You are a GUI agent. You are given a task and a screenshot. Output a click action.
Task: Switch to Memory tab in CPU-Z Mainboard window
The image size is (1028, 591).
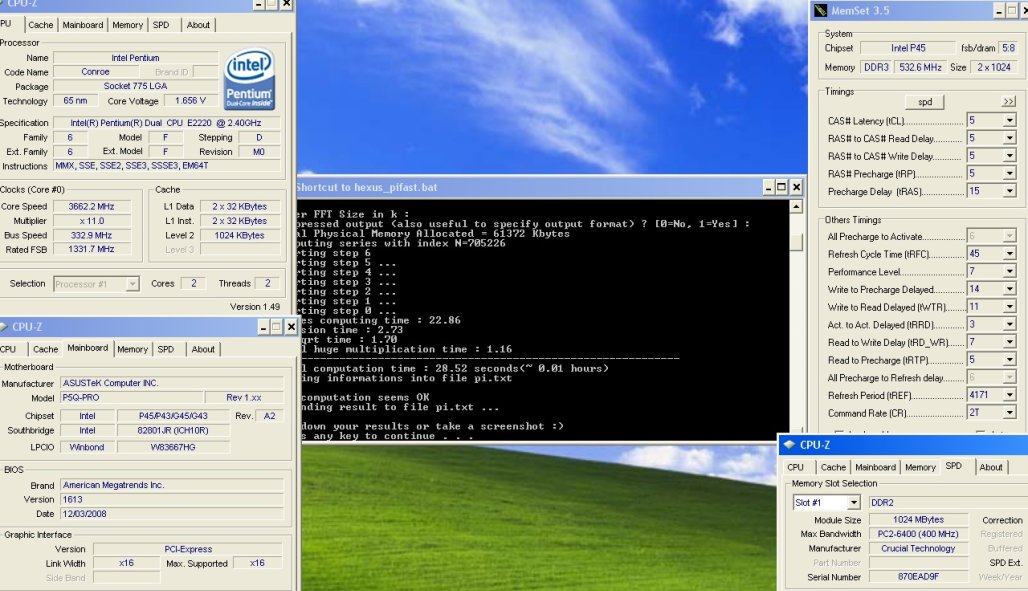click(132, 350)
